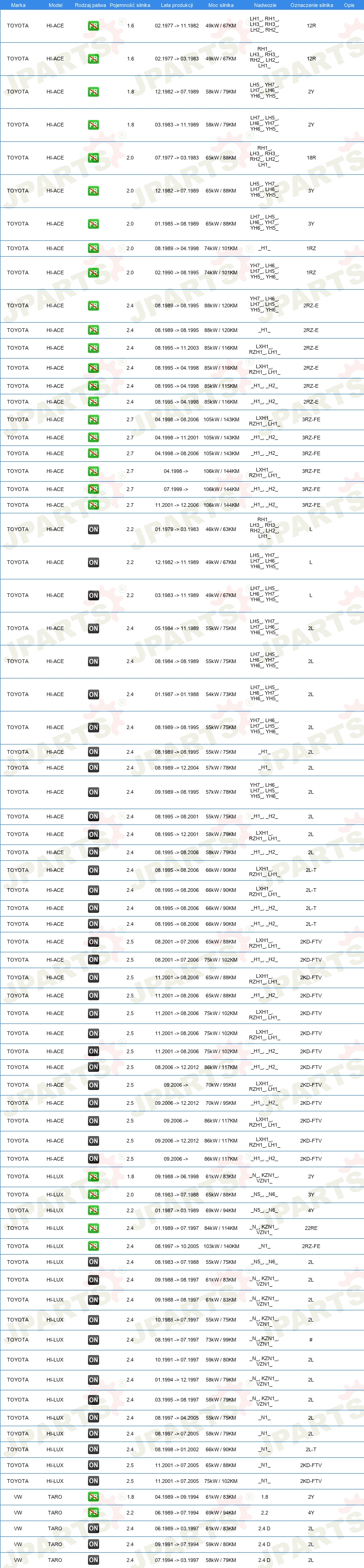Select the 01.1994 -> 12.1997 production years cell
The height and width of the screenshot is (1568, 364).
tap(177, 1380)
